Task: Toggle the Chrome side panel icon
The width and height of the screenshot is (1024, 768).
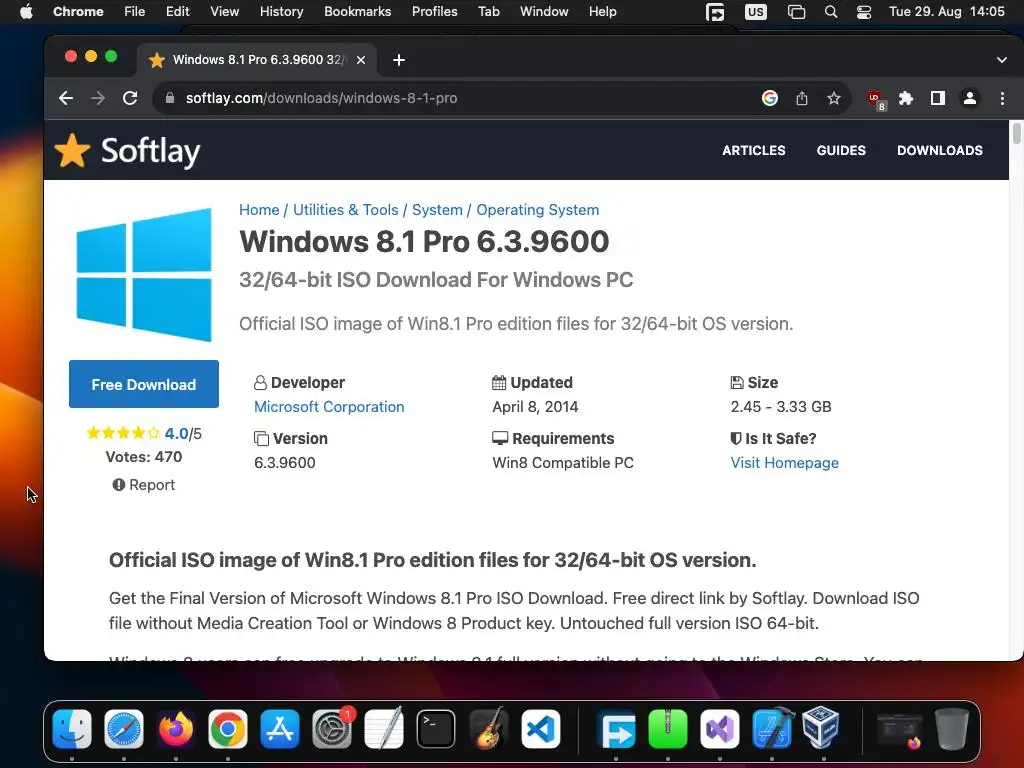Action: coord(938,98)
